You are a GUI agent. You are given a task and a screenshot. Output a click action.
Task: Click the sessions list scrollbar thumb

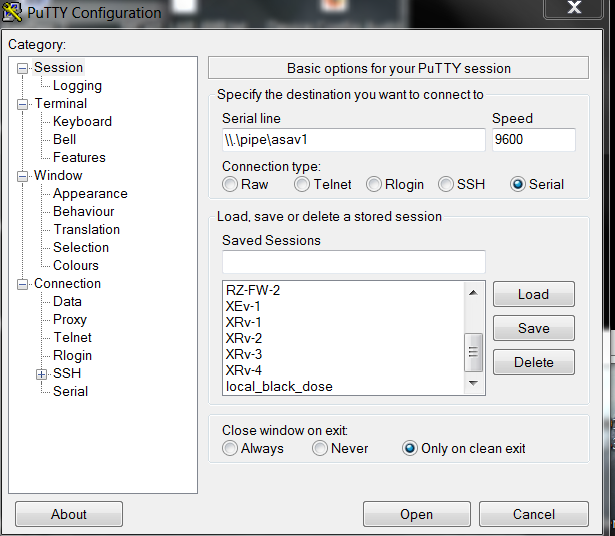coord(473,352)
